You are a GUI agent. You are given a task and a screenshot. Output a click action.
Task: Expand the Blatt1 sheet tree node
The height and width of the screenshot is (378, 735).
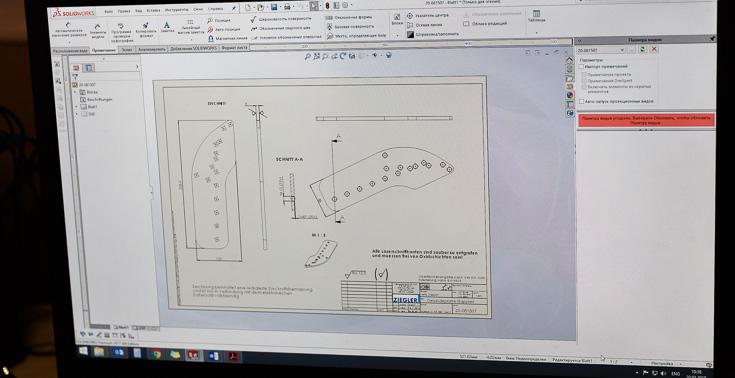pyautogui.click(x=76, y=107)
